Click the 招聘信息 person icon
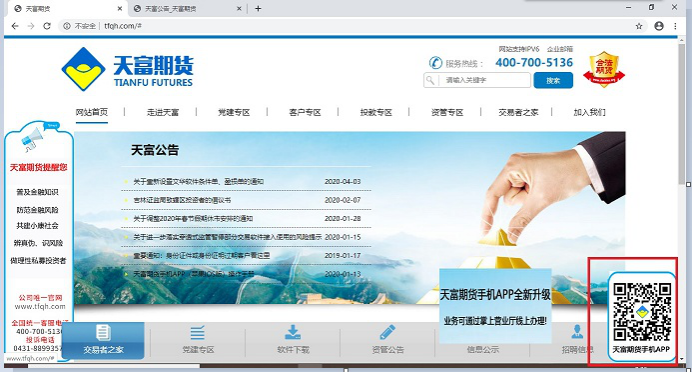 click(x=577, y=332)
